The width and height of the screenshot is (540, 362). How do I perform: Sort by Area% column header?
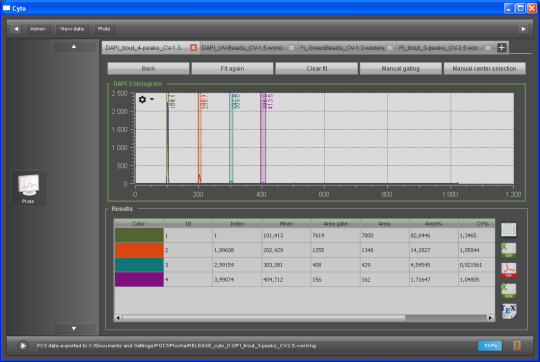coord(434,224)
